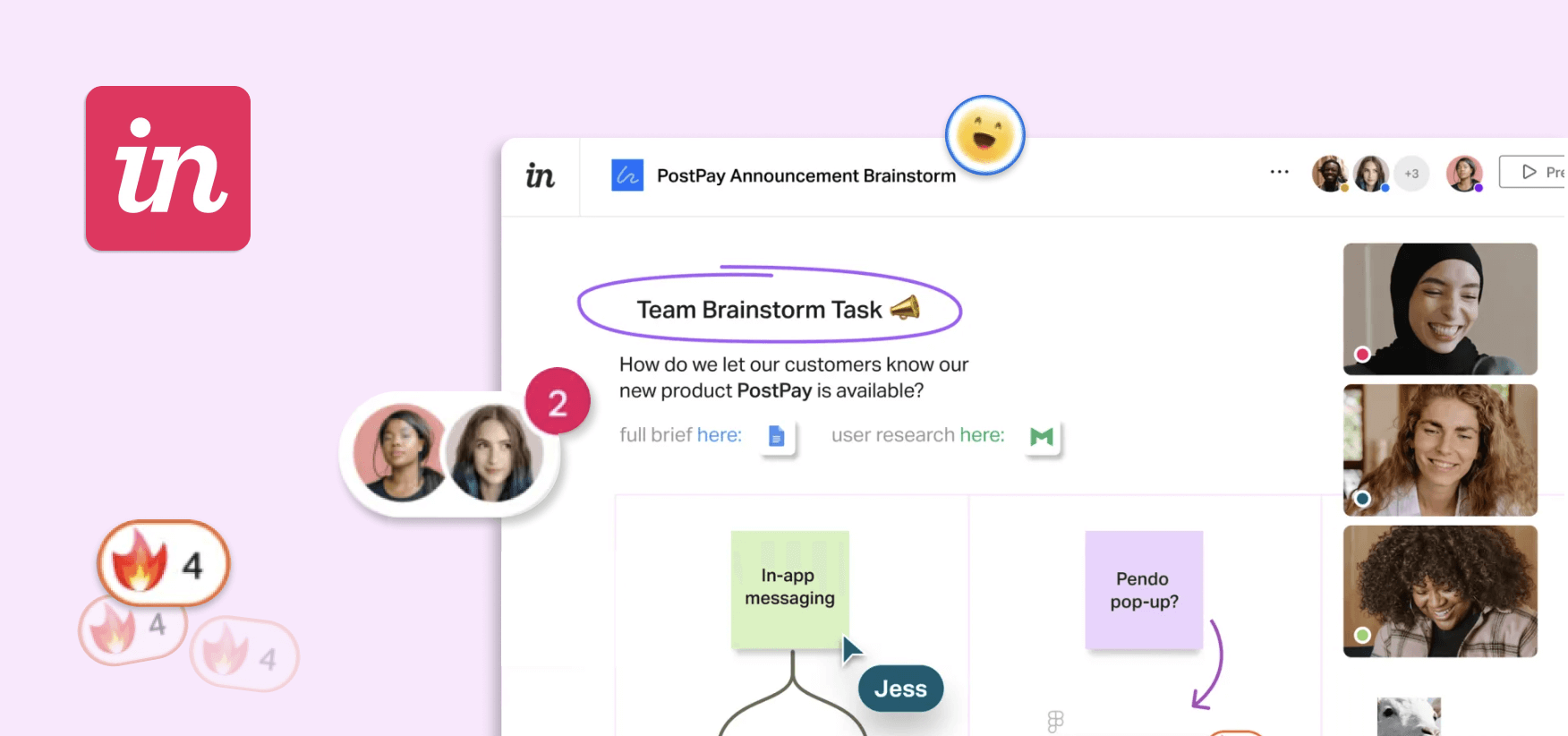Show the +3 additional collaborators
The width and height of the screenshot is (1568, 736).
pos(1411,174)
